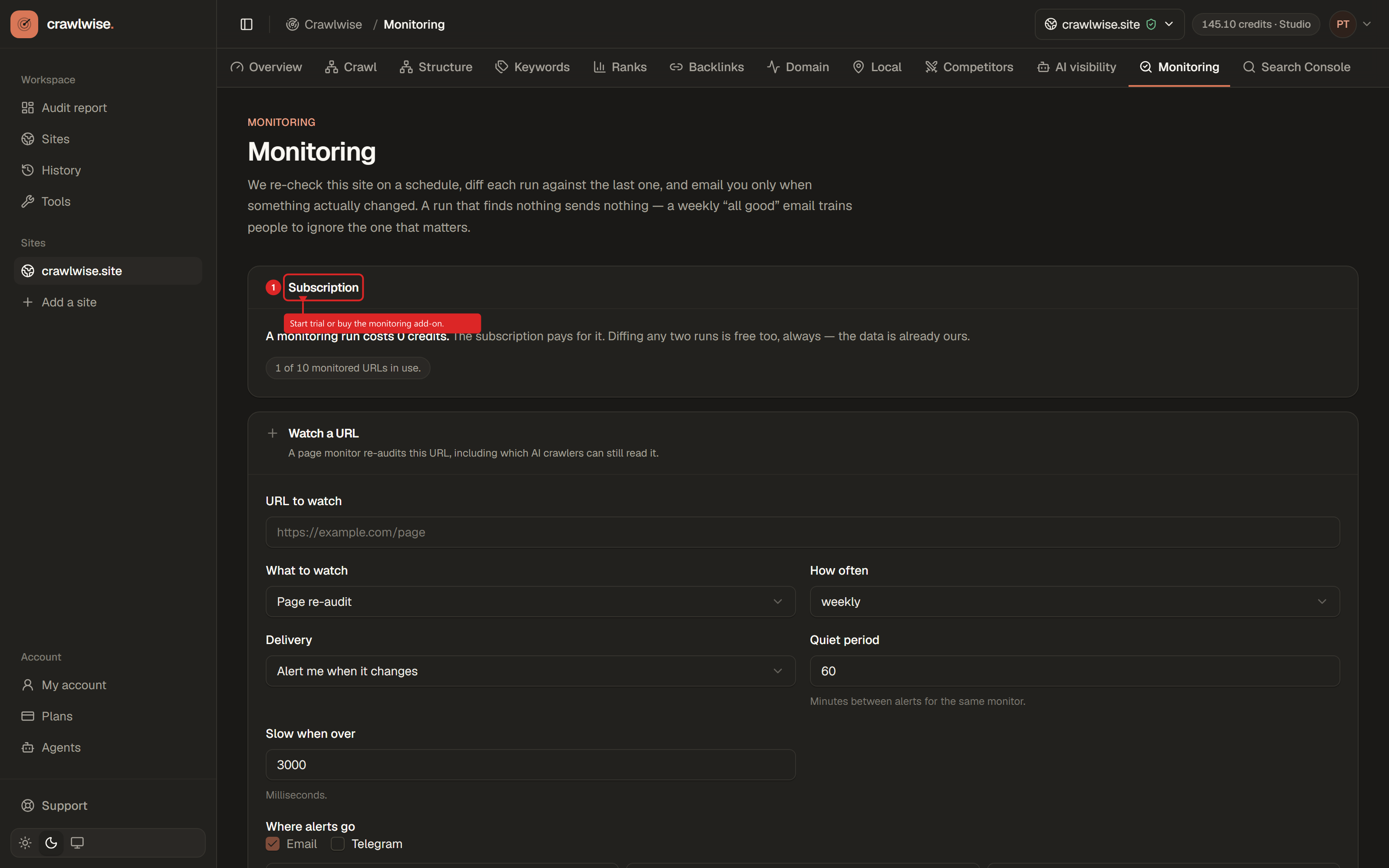Select the Monitoring tab
Viewport: 1389px width, 868px height.
coord(1179,67)
